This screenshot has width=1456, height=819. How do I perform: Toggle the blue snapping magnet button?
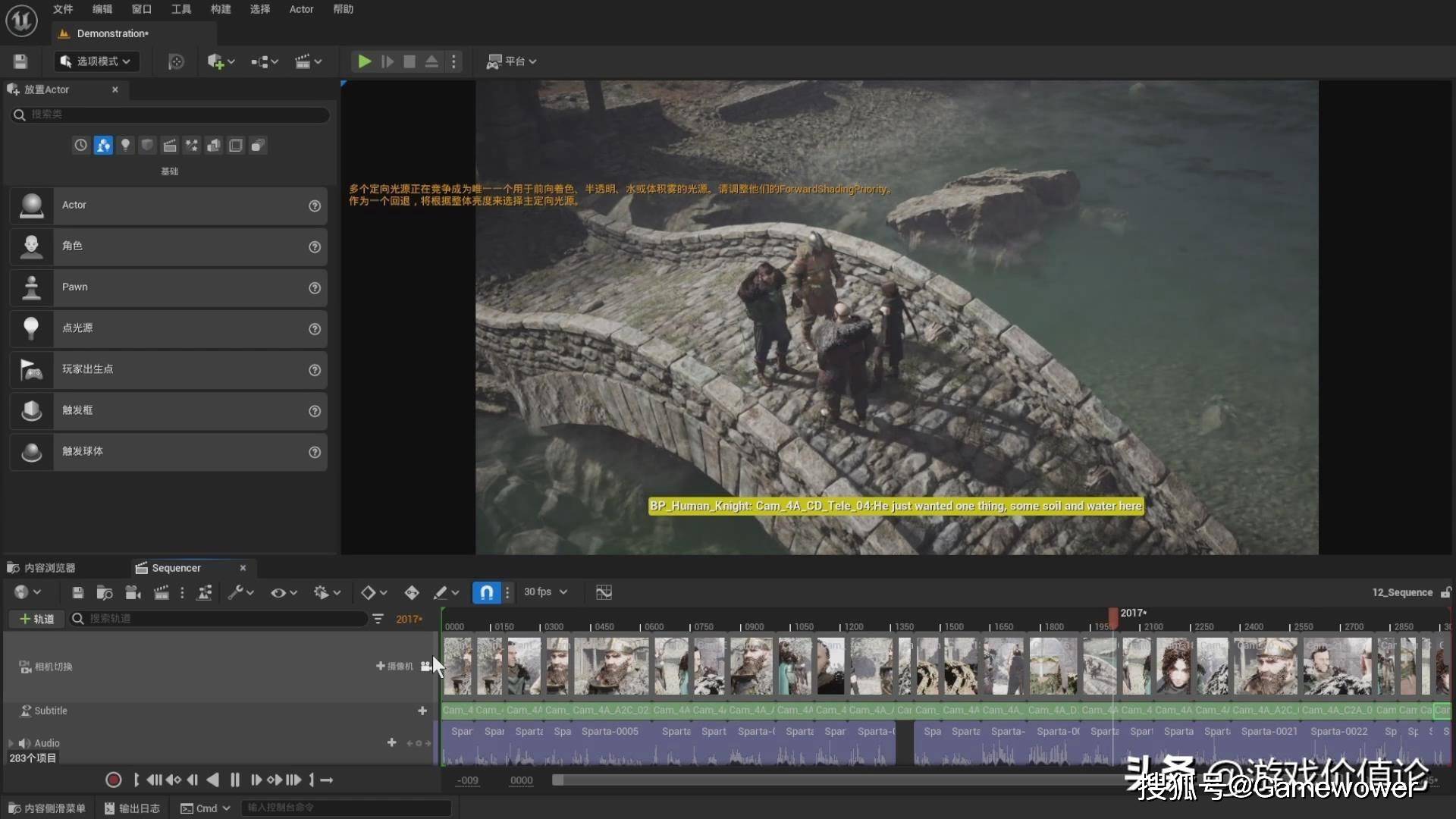pos(486,592)
